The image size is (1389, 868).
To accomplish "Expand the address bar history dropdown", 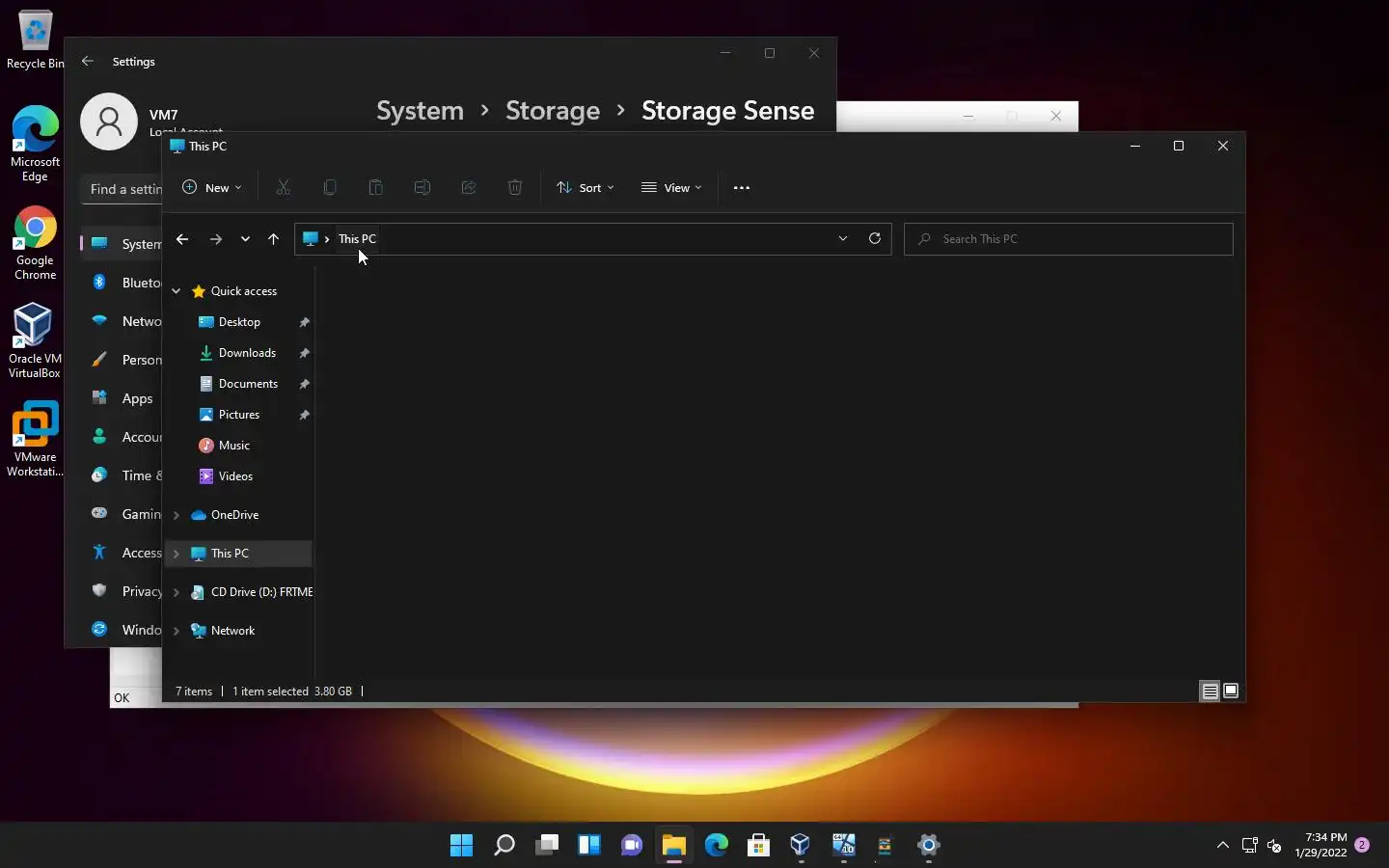I will click(x=843, y=239).
